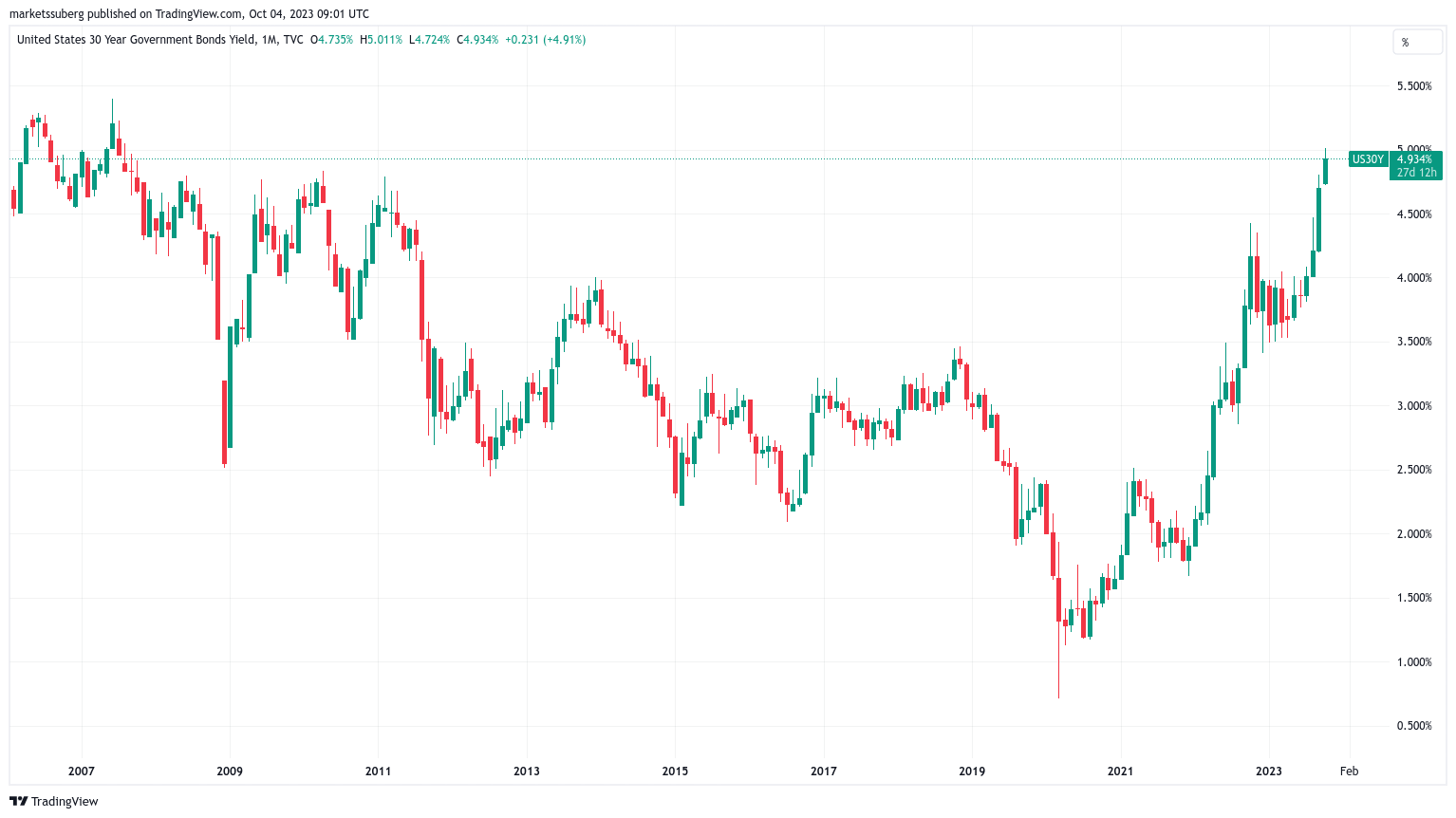Click the 2015 label on time axis
The height and width of the screenshot is (818, 1456).
(x=675, y=772)
